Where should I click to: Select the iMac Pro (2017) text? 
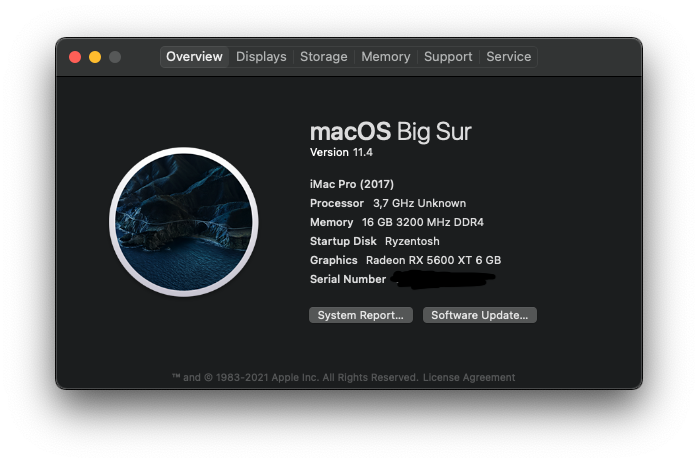pos(352,184)
